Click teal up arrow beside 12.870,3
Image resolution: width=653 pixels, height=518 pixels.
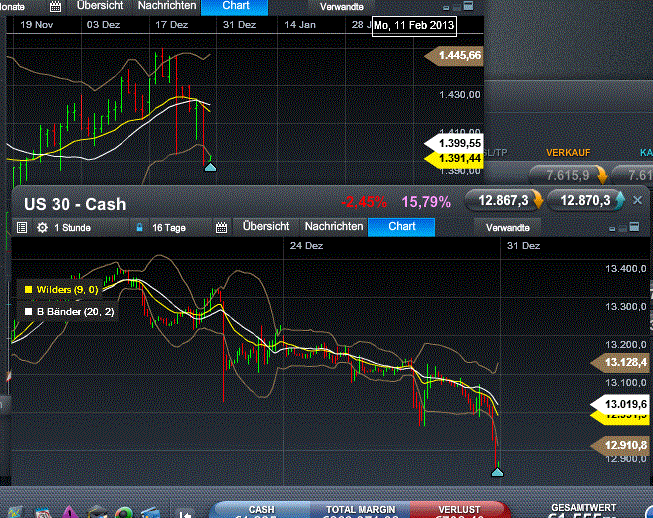(620, 200)
